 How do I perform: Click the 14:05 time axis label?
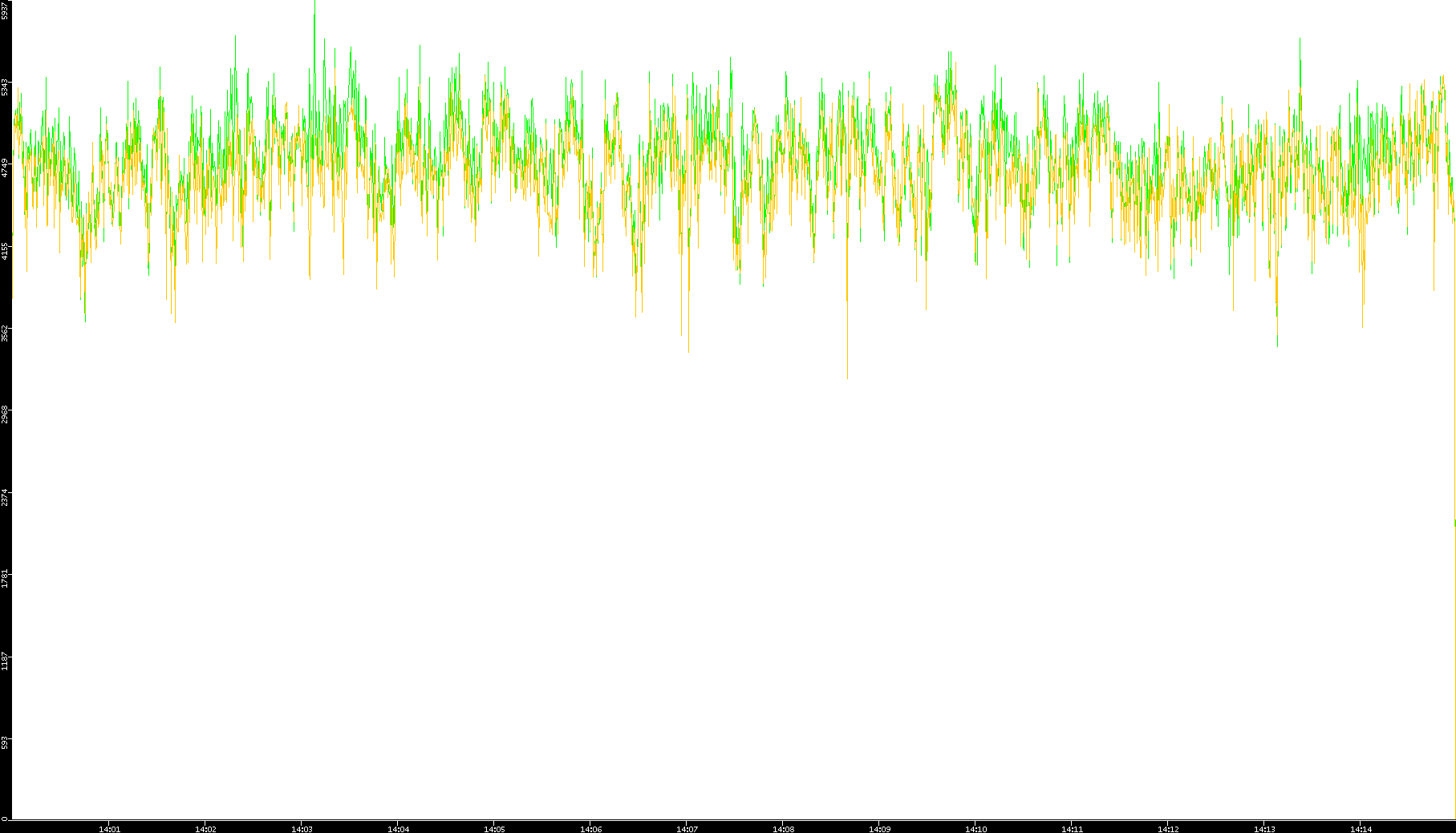click(494, 828)
